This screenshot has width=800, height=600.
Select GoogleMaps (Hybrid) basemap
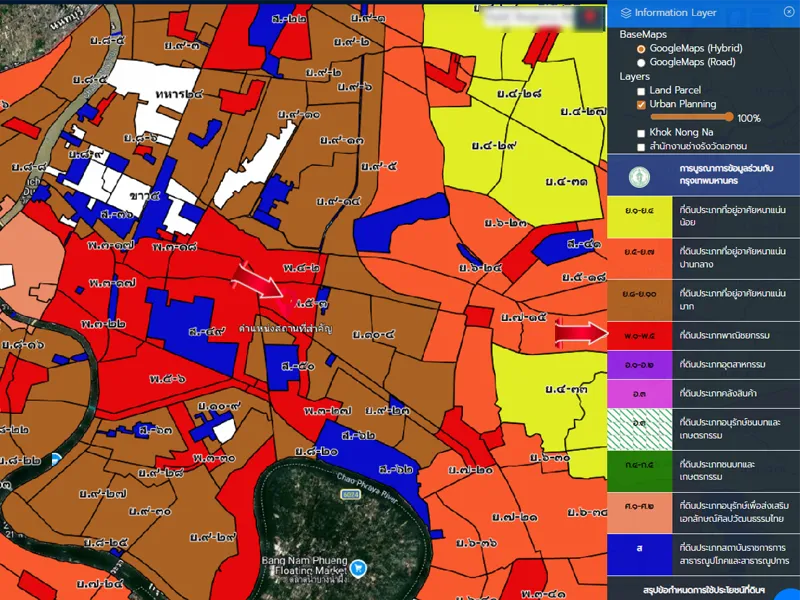641,48
